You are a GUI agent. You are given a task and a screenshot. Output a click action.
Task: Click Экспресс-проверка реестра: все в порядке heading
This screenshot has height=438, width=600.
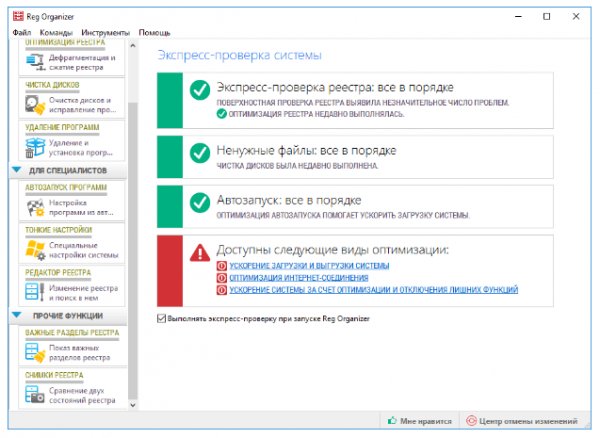(335, 88)
